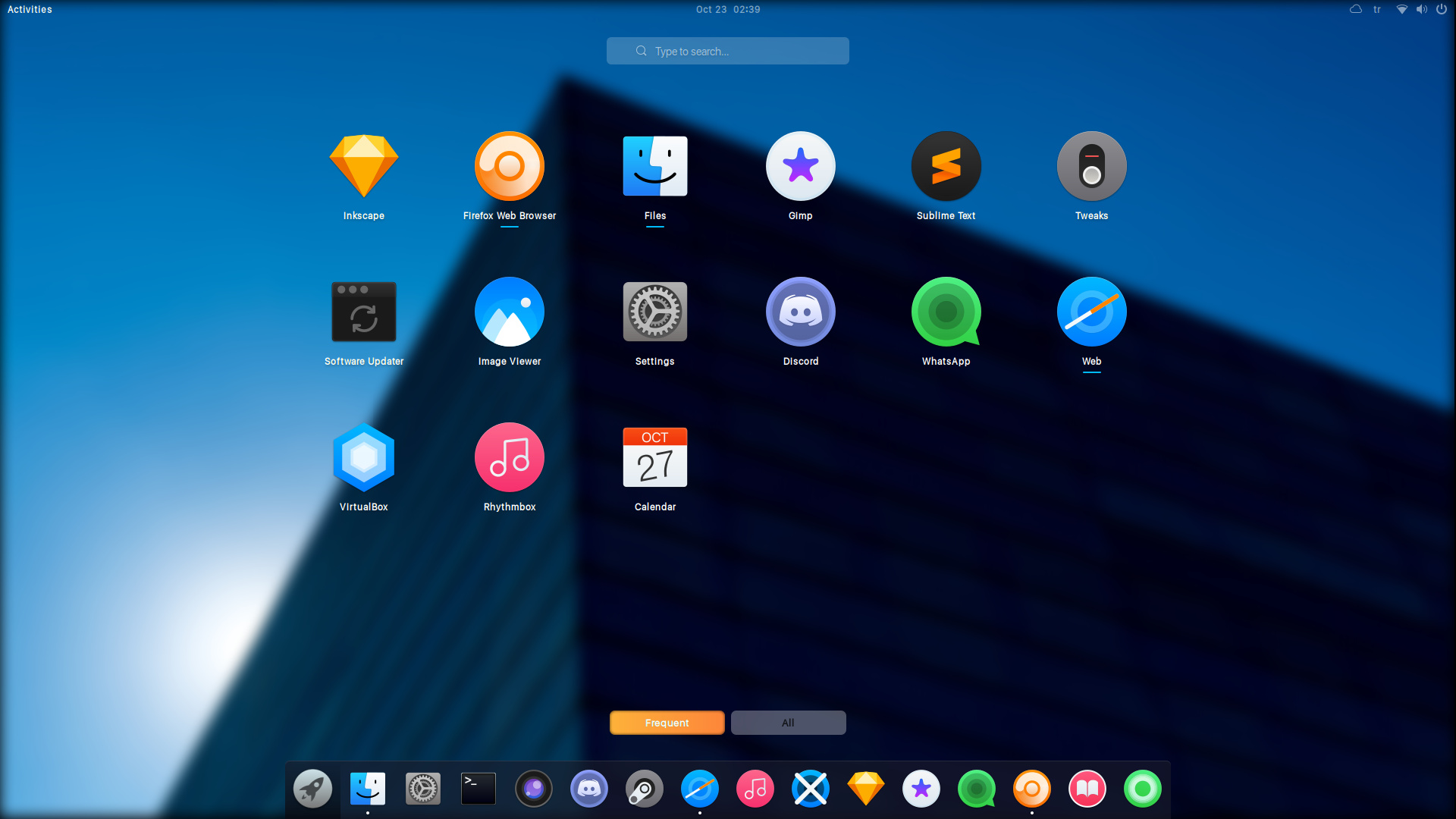This screenshot has height=819, width=1456.
Task: Open the clock menu showing Oct 23
Action: click(728, 9)
